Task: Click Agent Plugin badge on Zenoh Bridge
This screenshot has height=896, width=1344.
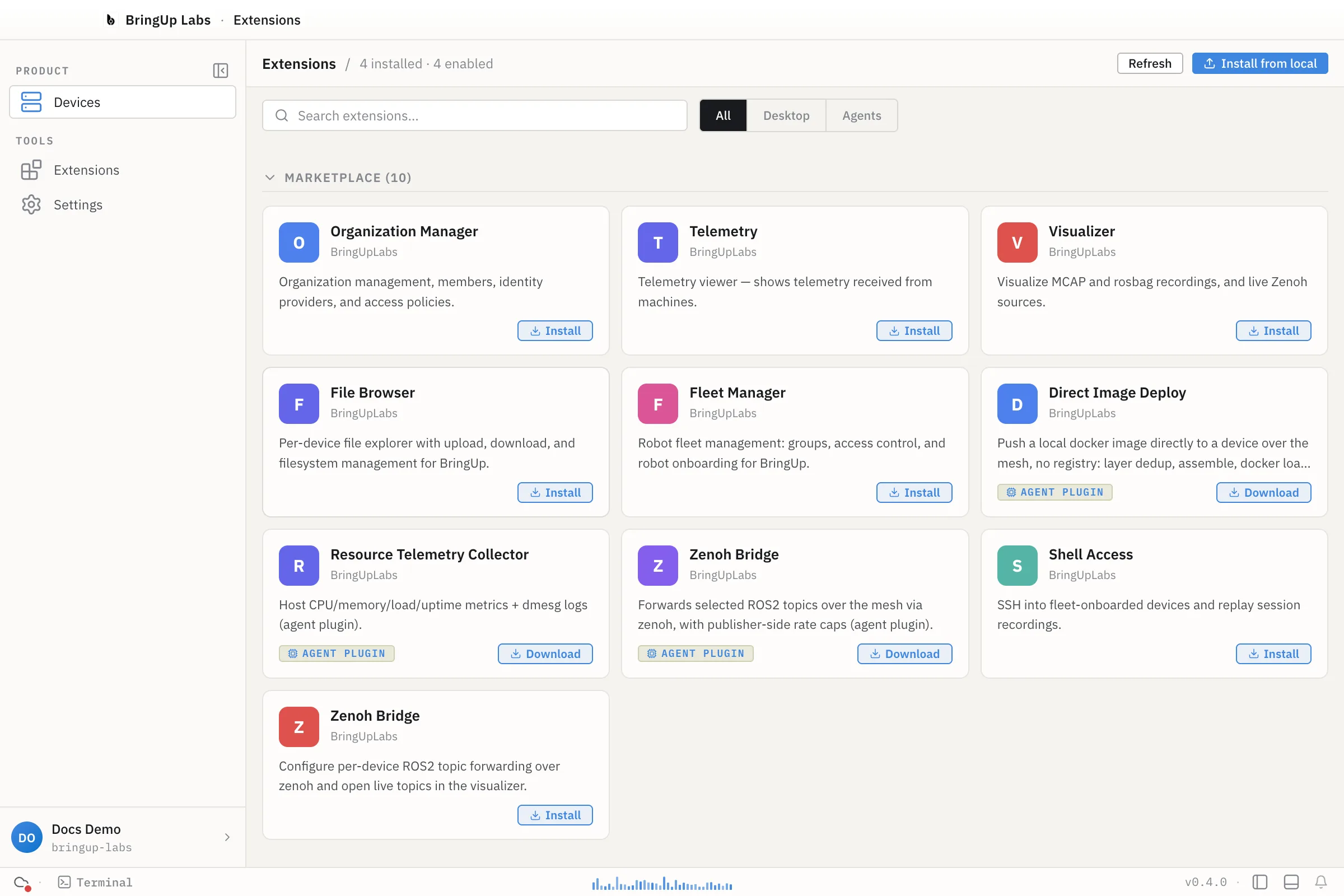Action: pos(695,654)
